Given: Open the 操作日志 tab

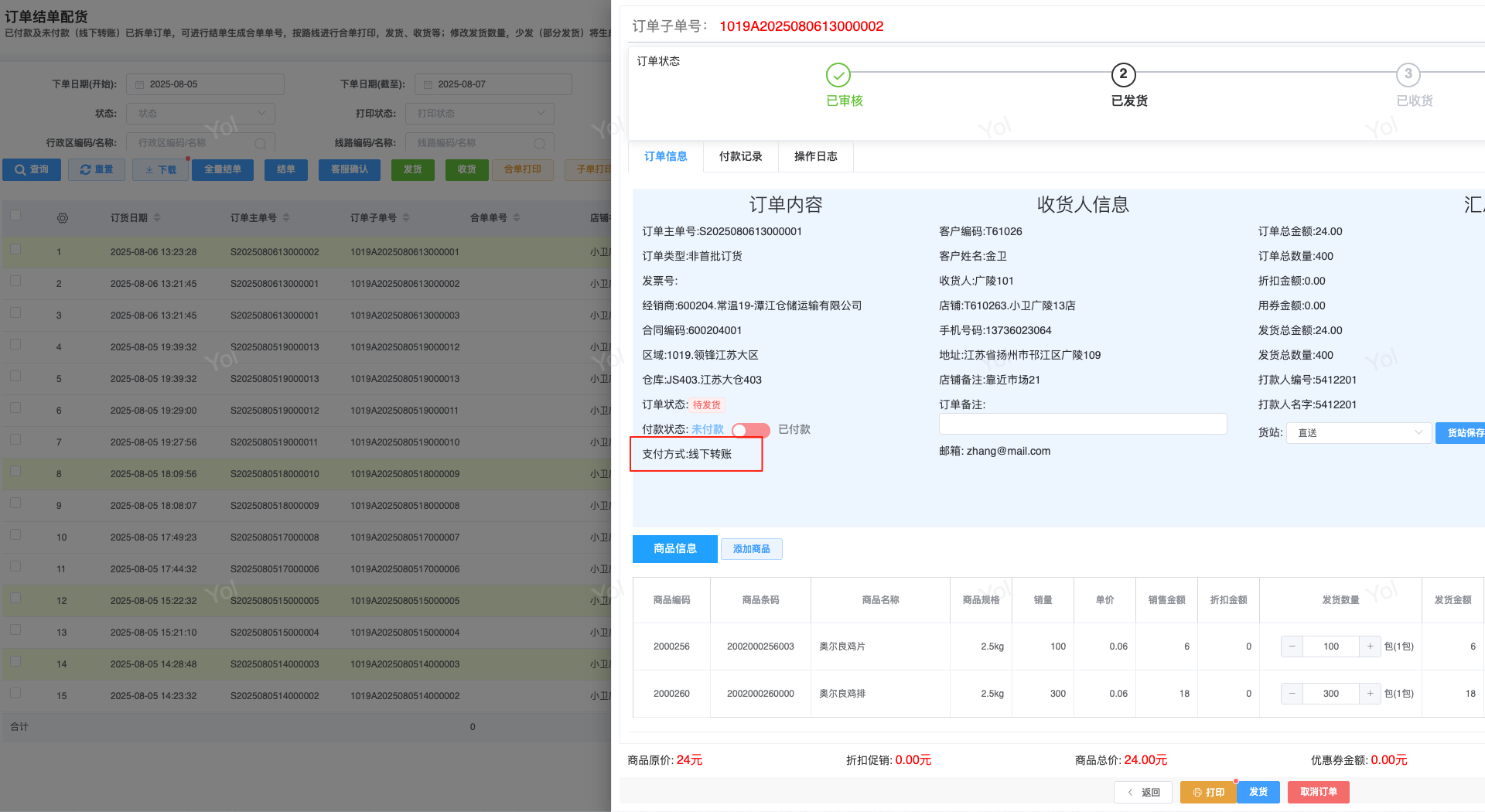Looking at the screenshot, I should tap(815, 156).
